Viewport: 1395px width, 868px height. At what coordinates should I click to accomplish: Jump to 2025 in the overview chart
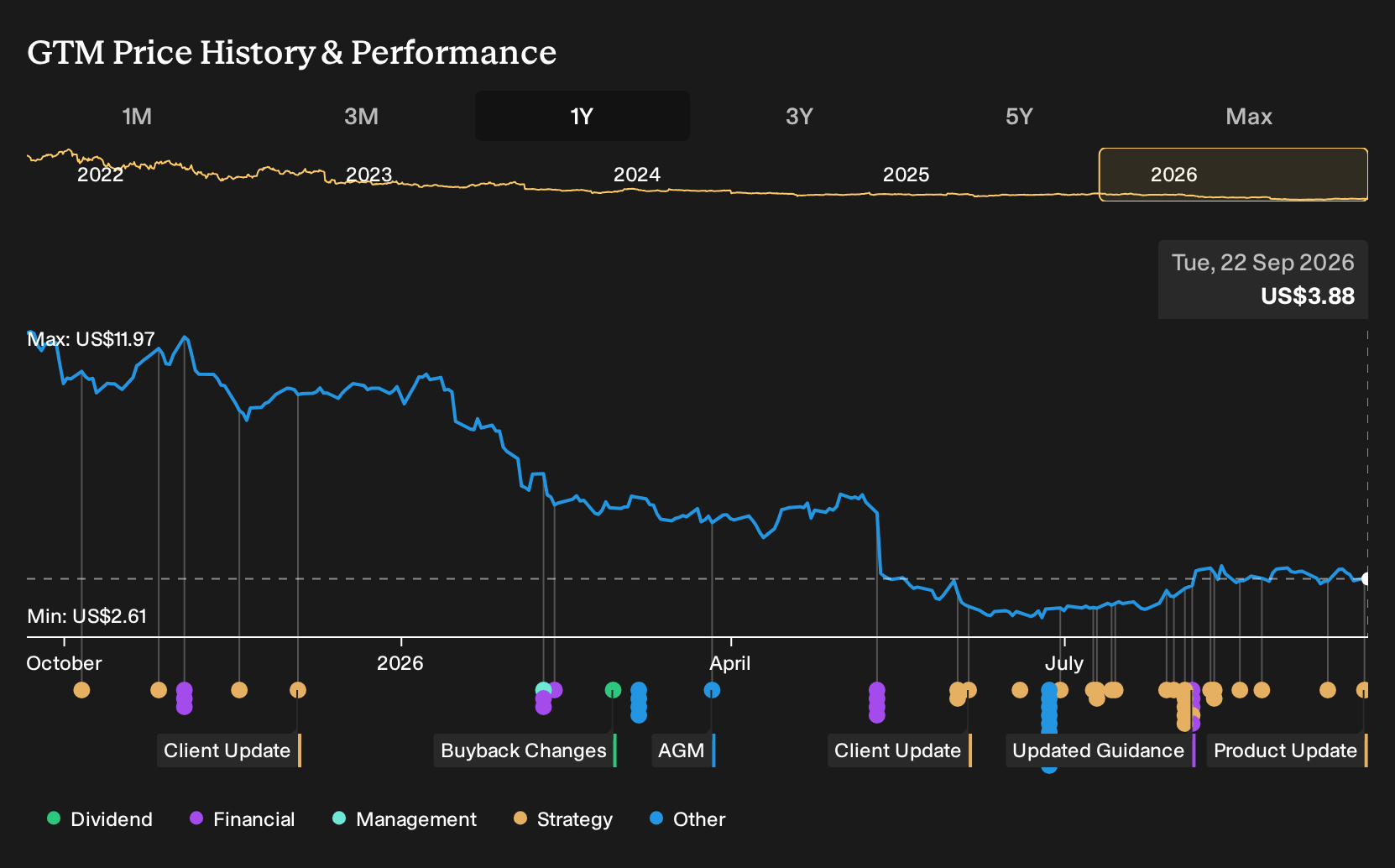[906, 175]
